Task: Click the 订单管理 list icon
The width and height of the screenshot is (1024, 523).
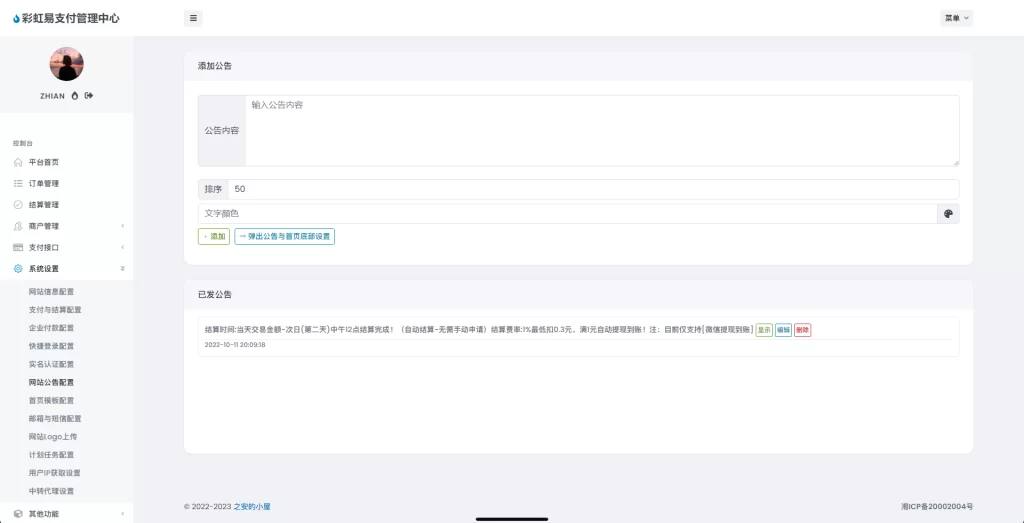Action: (x=18, y=183)
